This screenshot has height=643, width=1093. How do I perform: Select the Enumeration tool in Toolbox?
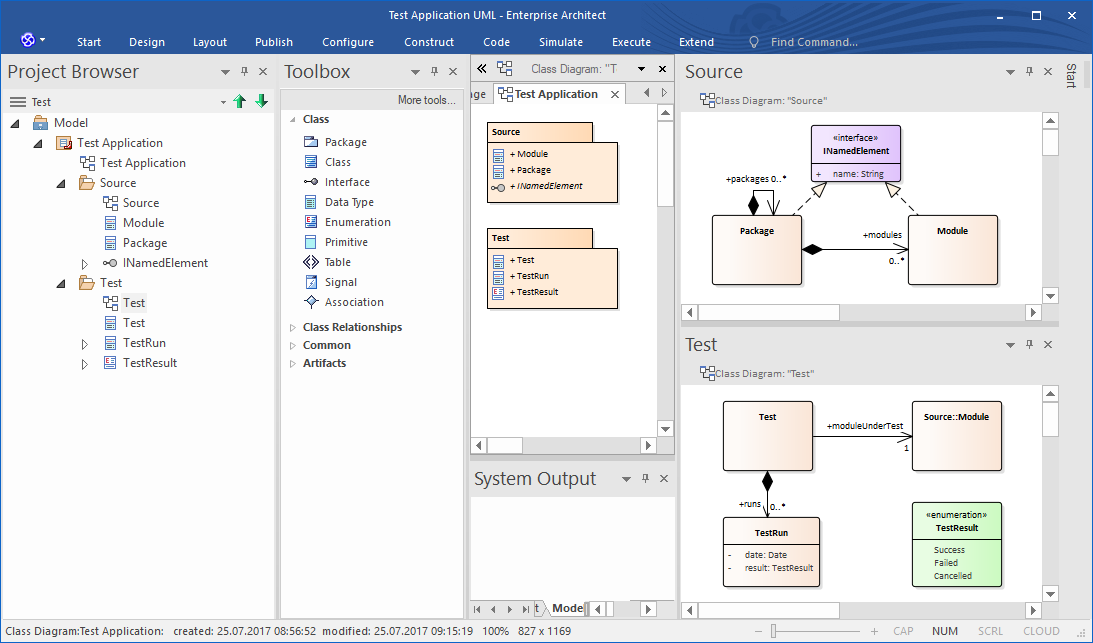[x=357, y=222]
